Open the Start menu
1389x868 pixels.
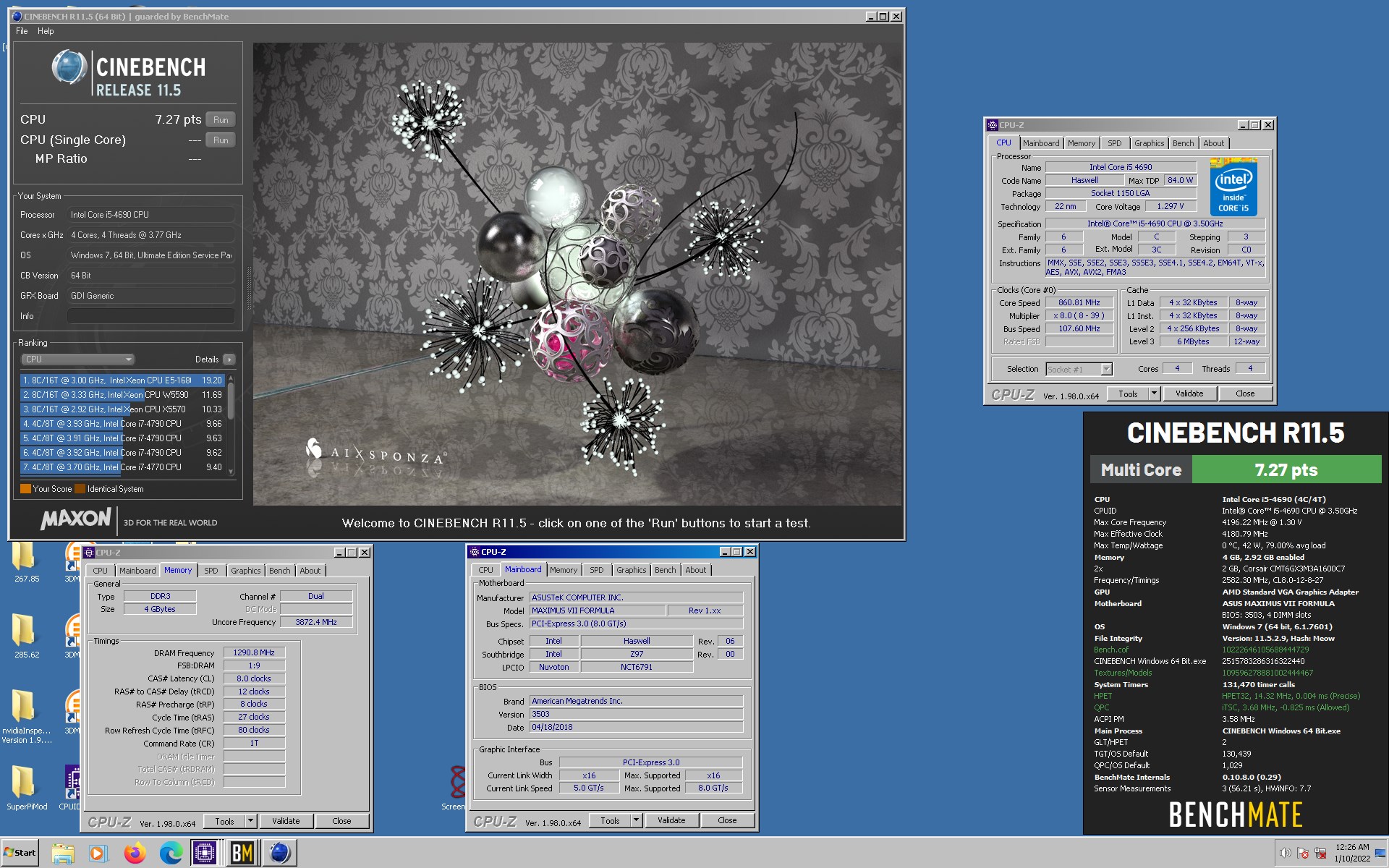tap(20, 853)
